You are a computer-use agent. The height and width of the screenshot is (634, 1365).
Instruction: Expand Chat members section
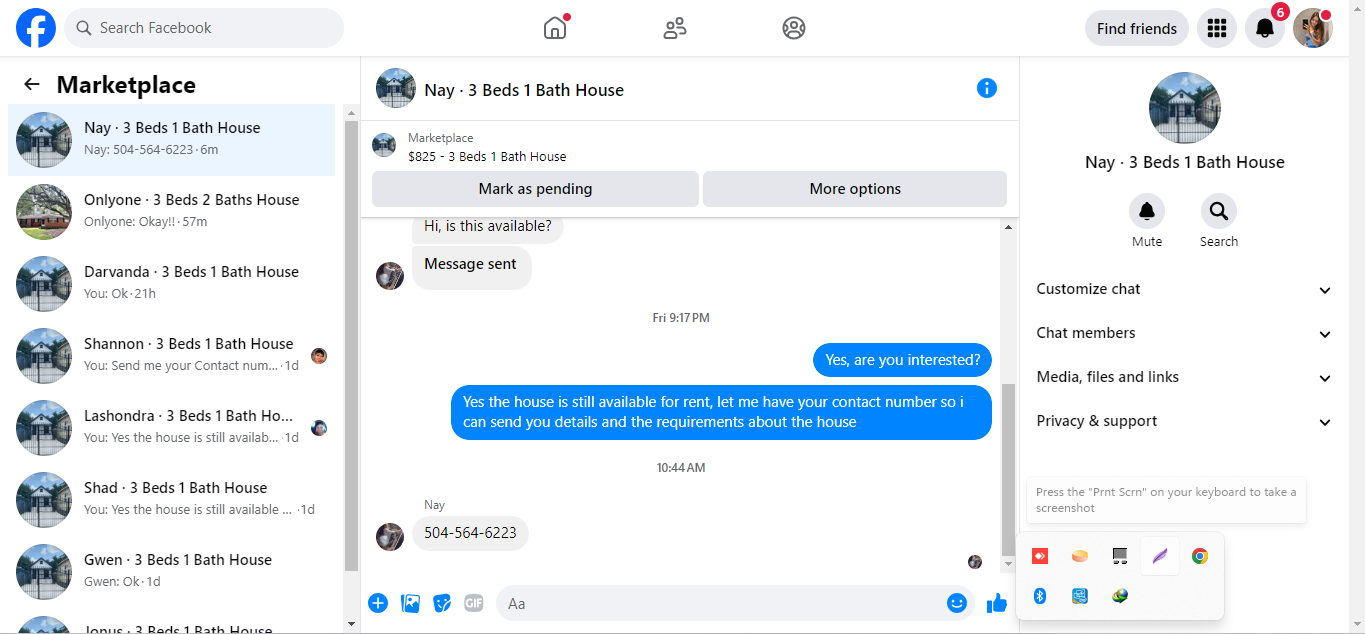[x=1184, y=333]
